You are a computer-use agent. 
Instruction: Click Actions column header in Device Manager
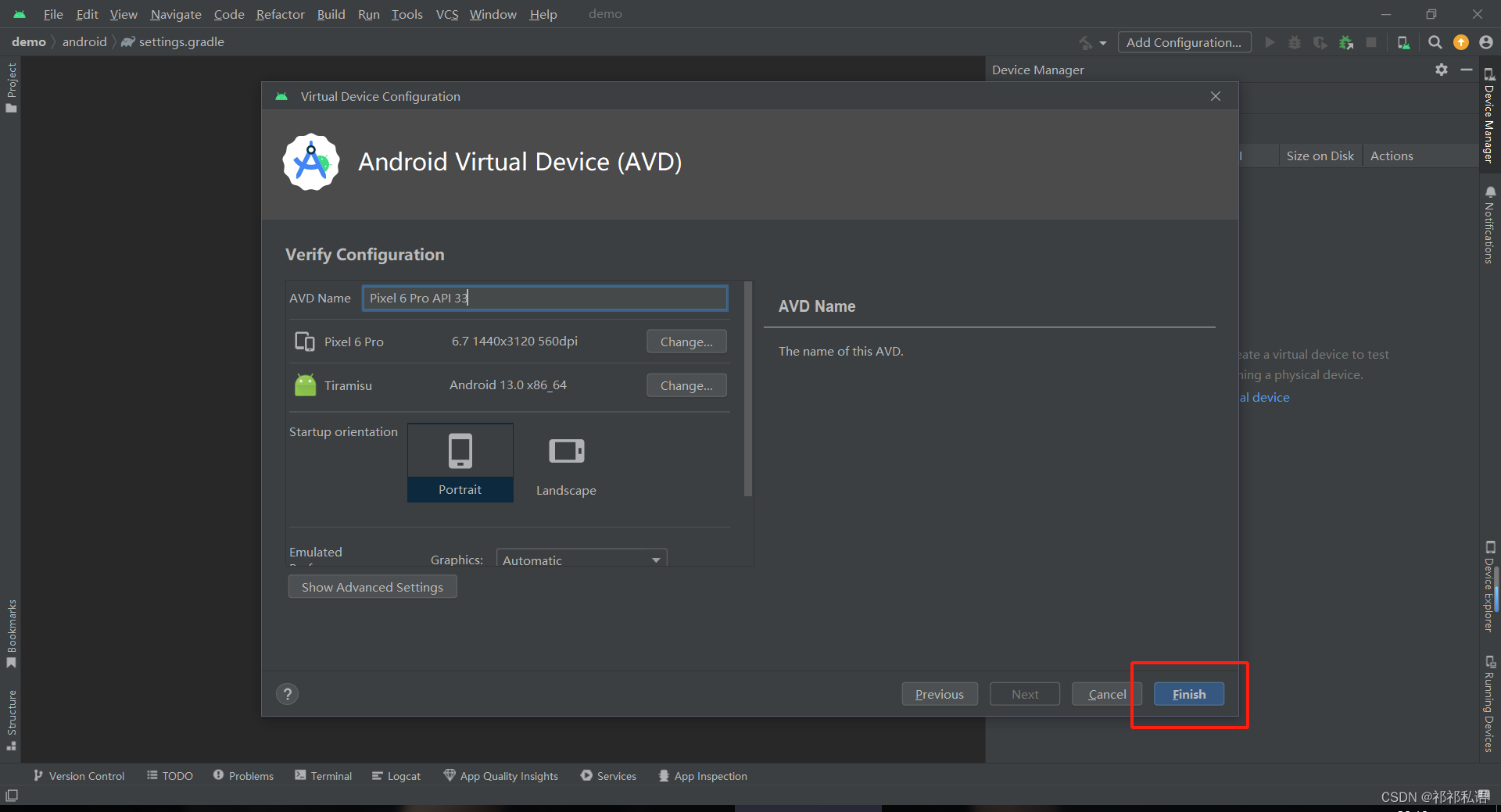point(1392,156)
